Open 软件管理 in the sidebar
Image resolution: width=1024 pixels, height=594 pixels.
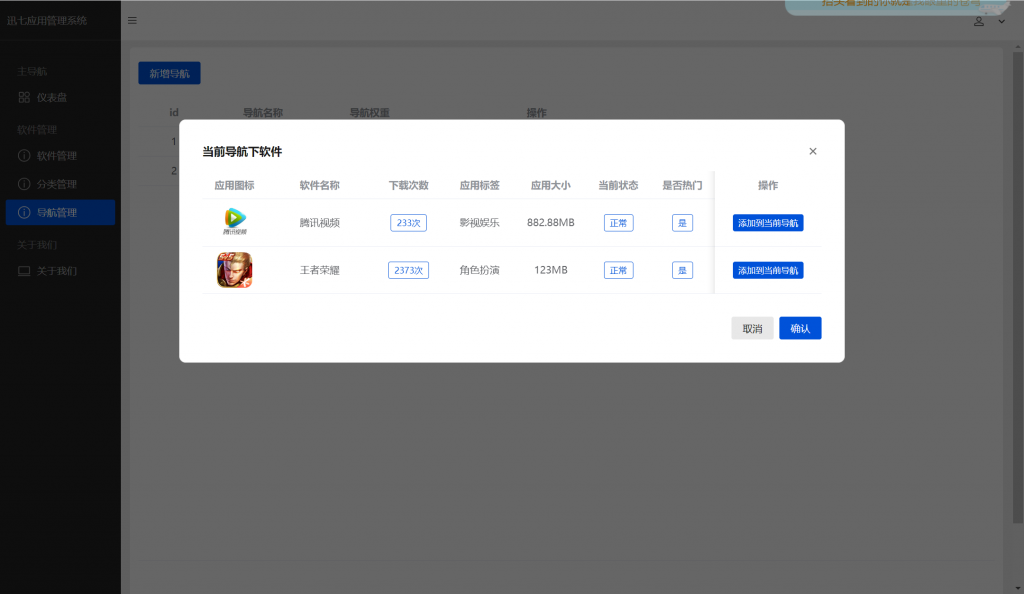pos(60,156)
